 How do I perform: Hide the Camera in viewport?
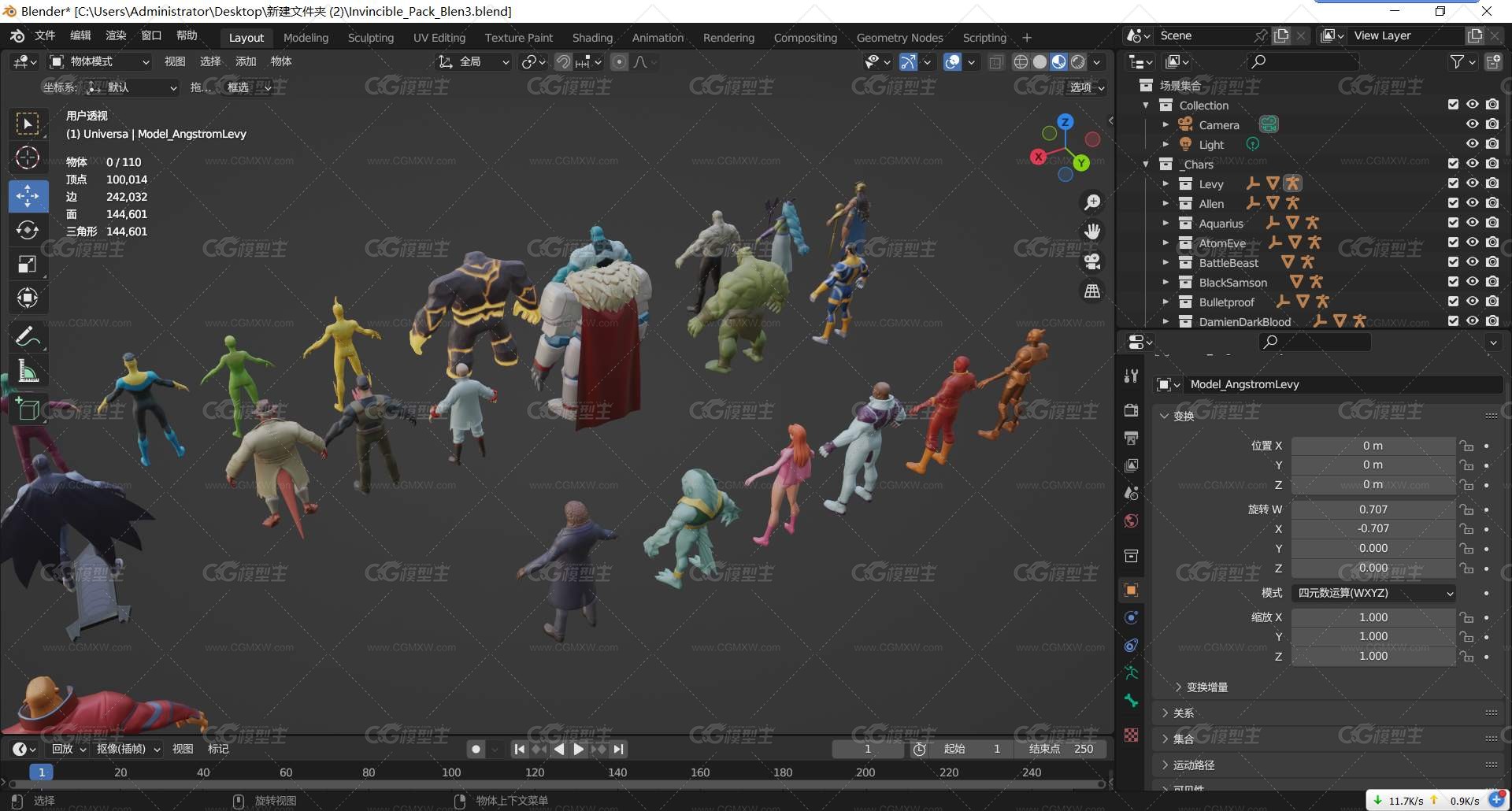tap(1473, 124)
